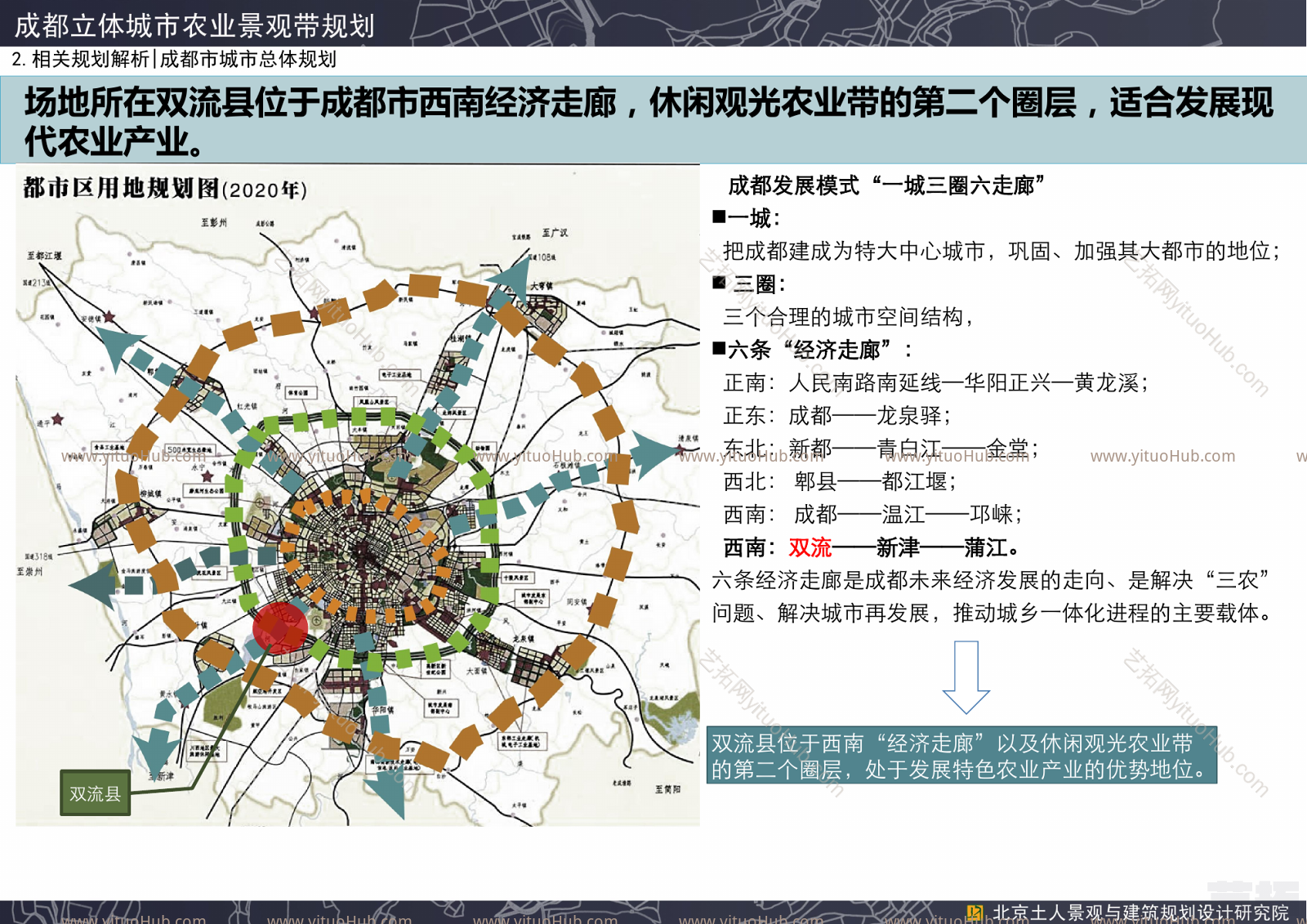Click the subtitle 成都市城市总体规划
Image resolution: width=1307 pixels, height=924 pixels.
point(248,60)
